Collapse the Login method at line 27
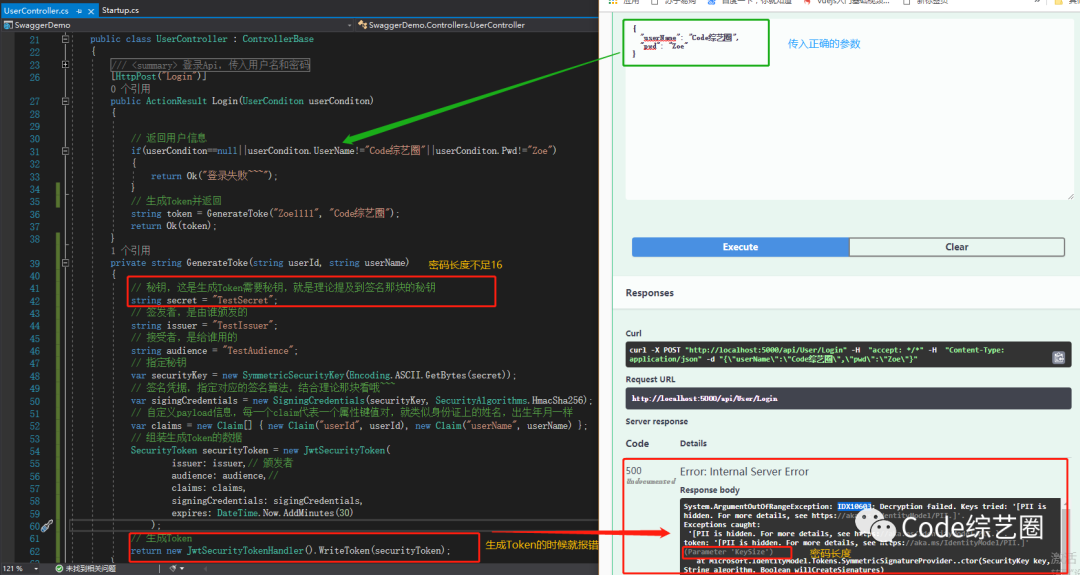The height and width of the screenshot is (575, 1080). [x=66, y=102]
